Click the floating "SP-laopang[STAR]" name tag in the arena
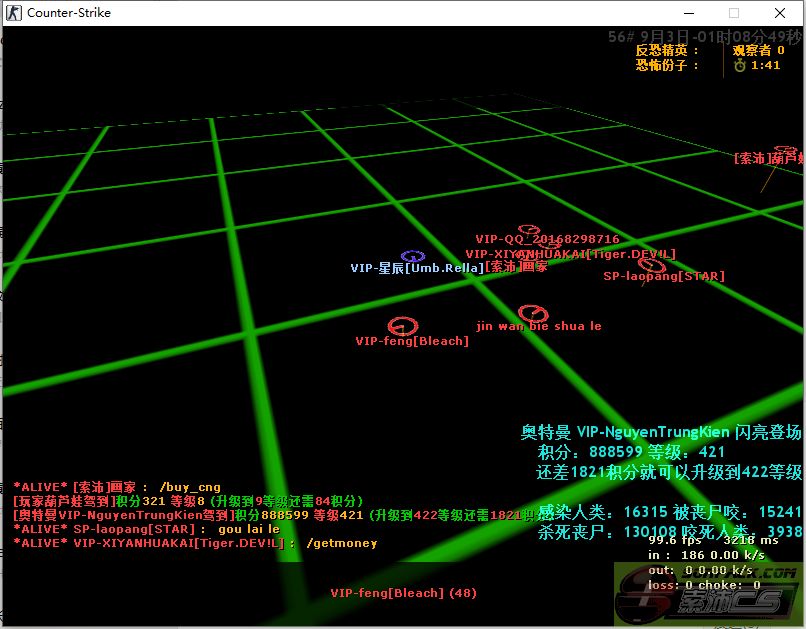806x629 pixels. 664,276
